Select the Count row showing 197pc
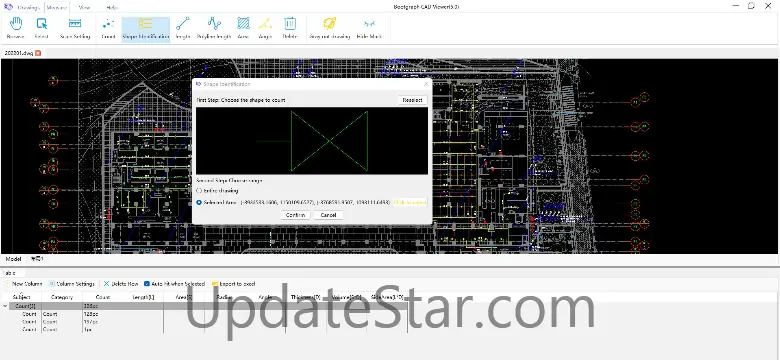Screen dimensions: 780x360 [204, 322]
